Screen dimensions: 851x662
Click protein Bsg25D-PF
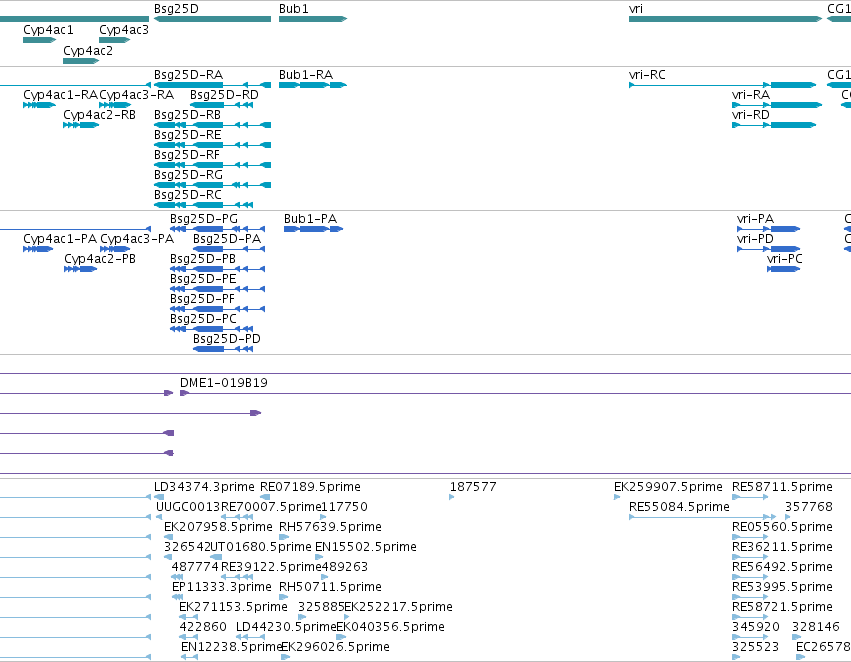coord(218,309)
